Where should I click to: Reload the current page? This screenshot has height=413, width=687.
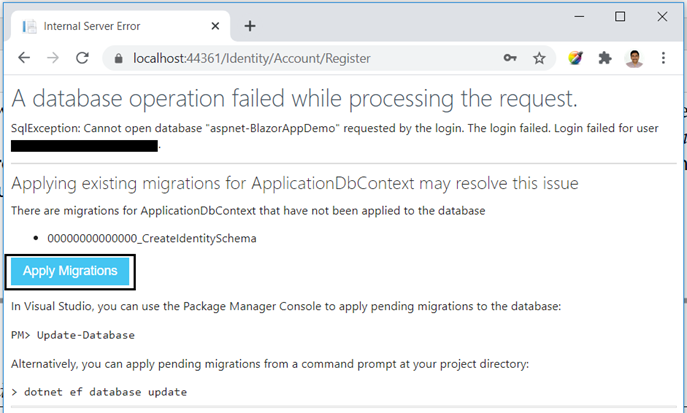[x=82, y=58]
